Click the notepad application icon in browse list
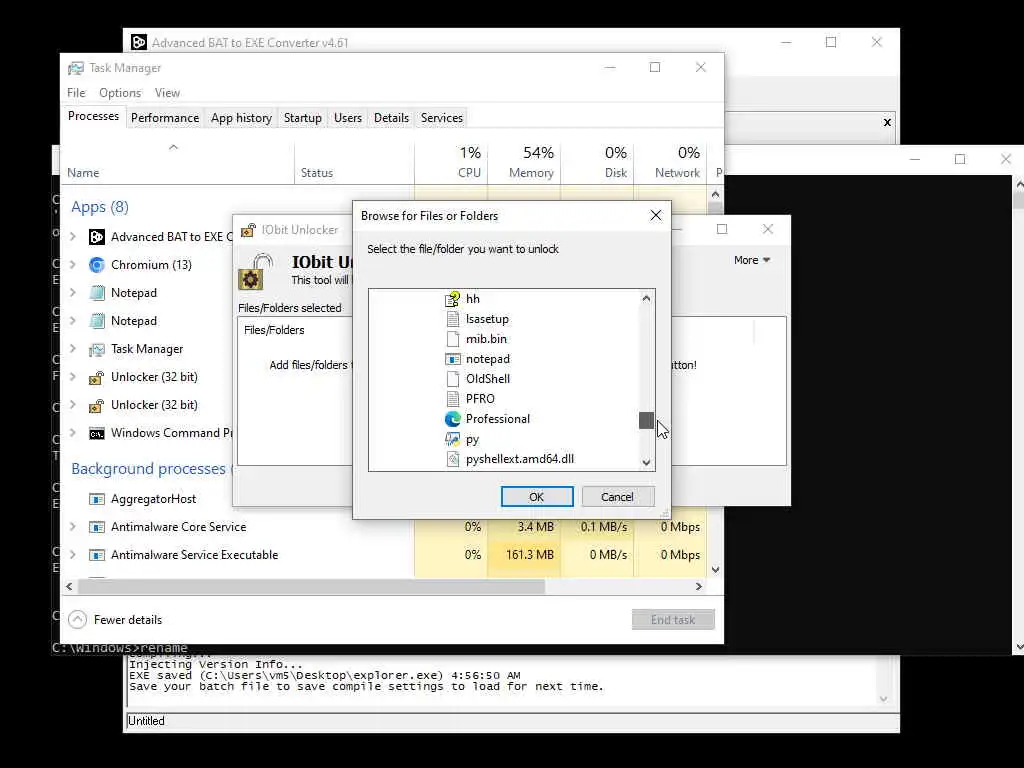This screenshot has width=1024, height=768. tap(453, 359)
